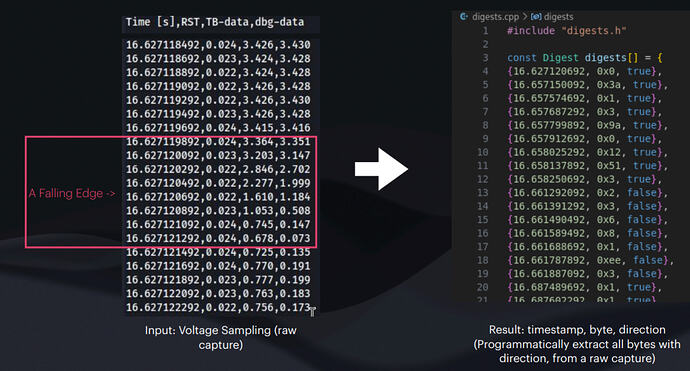Click line number 1 in the editor gutter

point(485,31)
